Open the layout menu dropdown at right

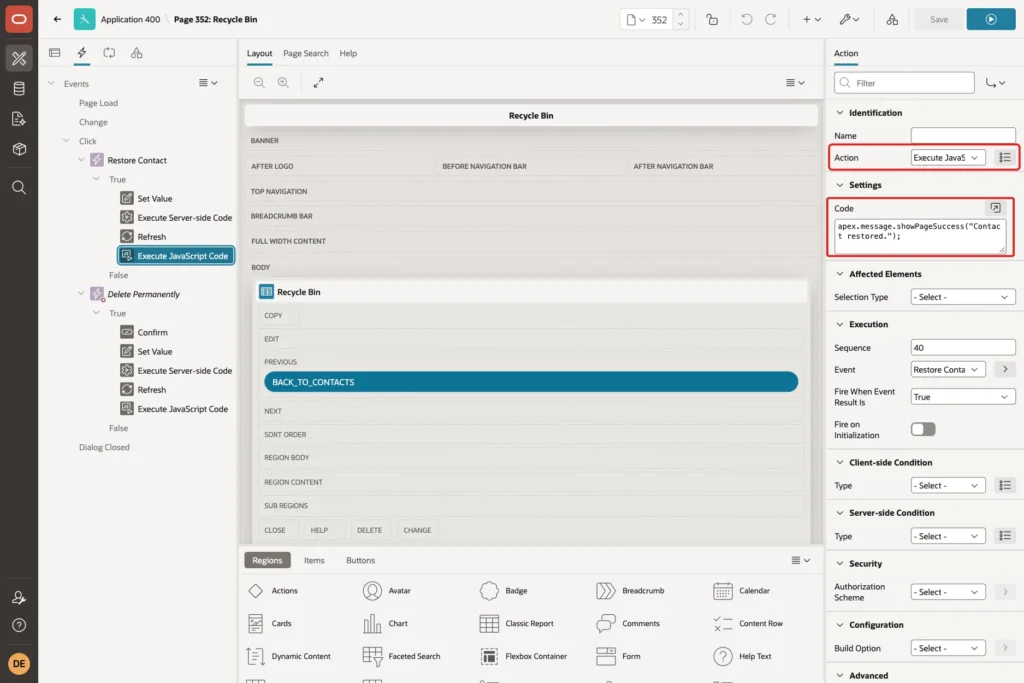click(x=795, y=82)
